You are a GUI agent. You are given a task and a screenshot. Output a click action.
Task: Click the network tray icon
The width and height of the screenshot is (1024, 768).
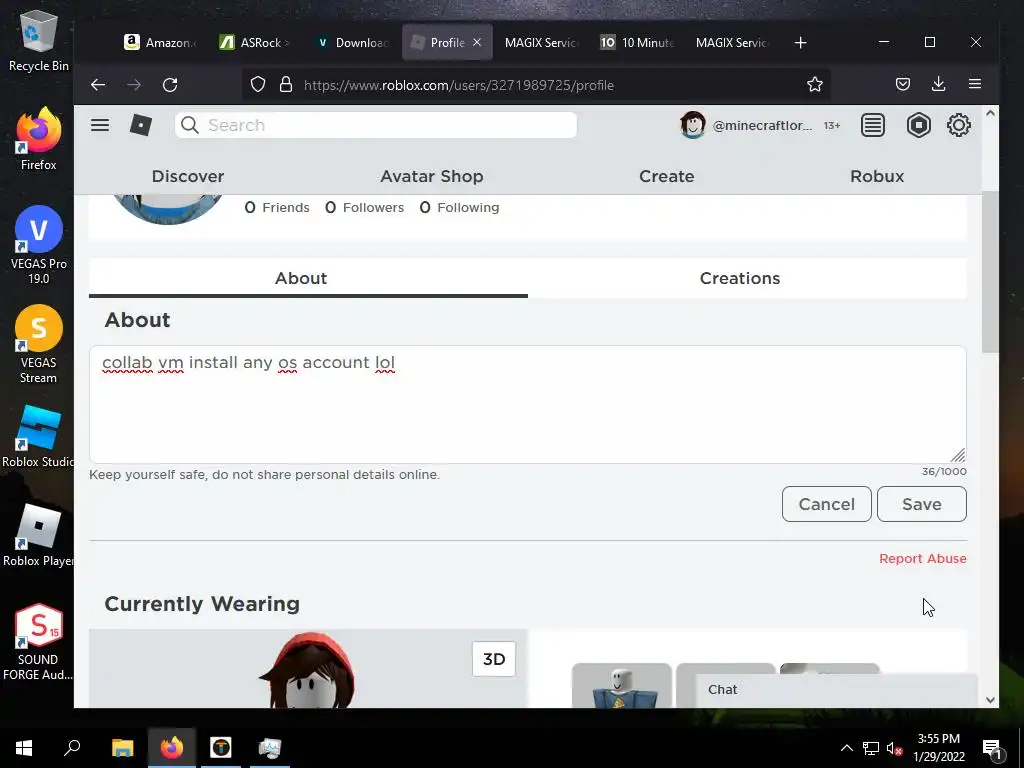871,748
